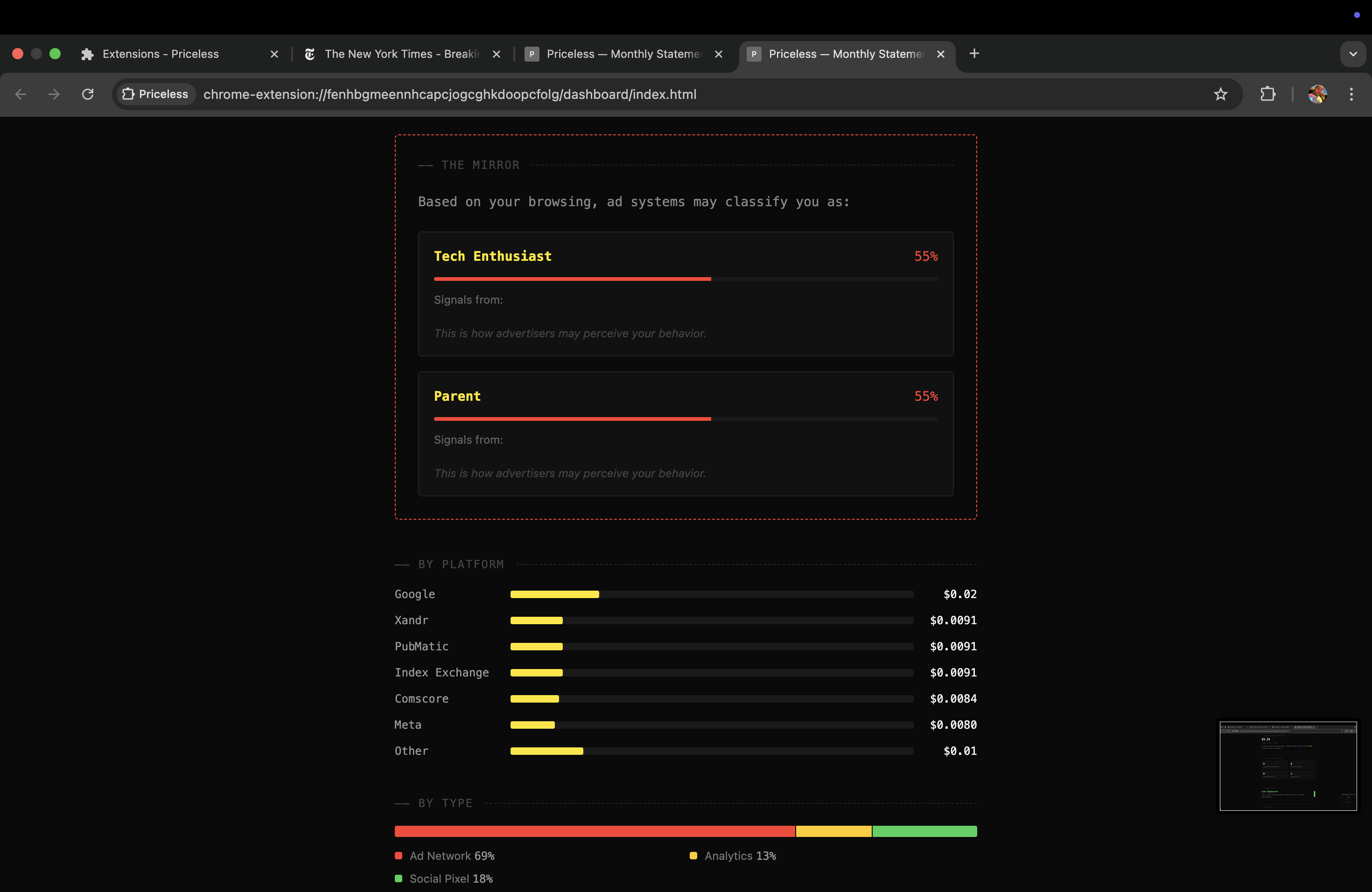
Task: Click the screenshot thumbnail preview
Action: click(x=1288, y=766)
